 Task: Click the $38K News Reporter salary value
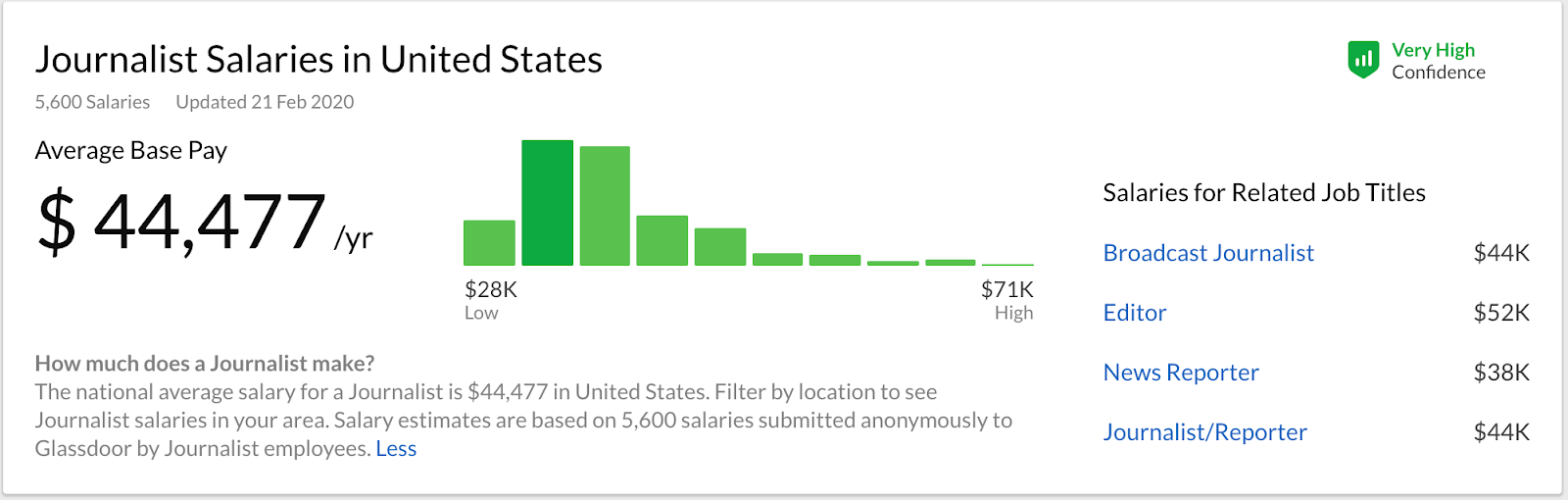[1501, 373]
